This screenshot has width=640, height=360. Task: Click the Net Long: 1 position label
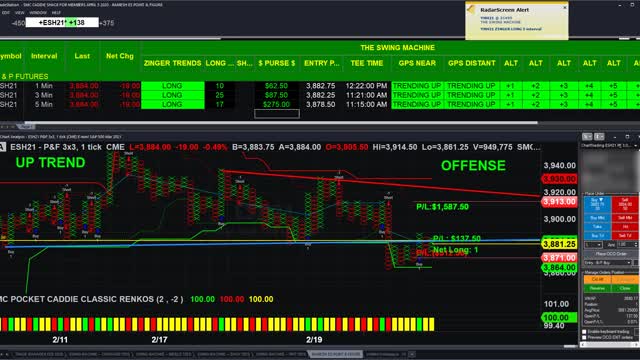point(456,249)
